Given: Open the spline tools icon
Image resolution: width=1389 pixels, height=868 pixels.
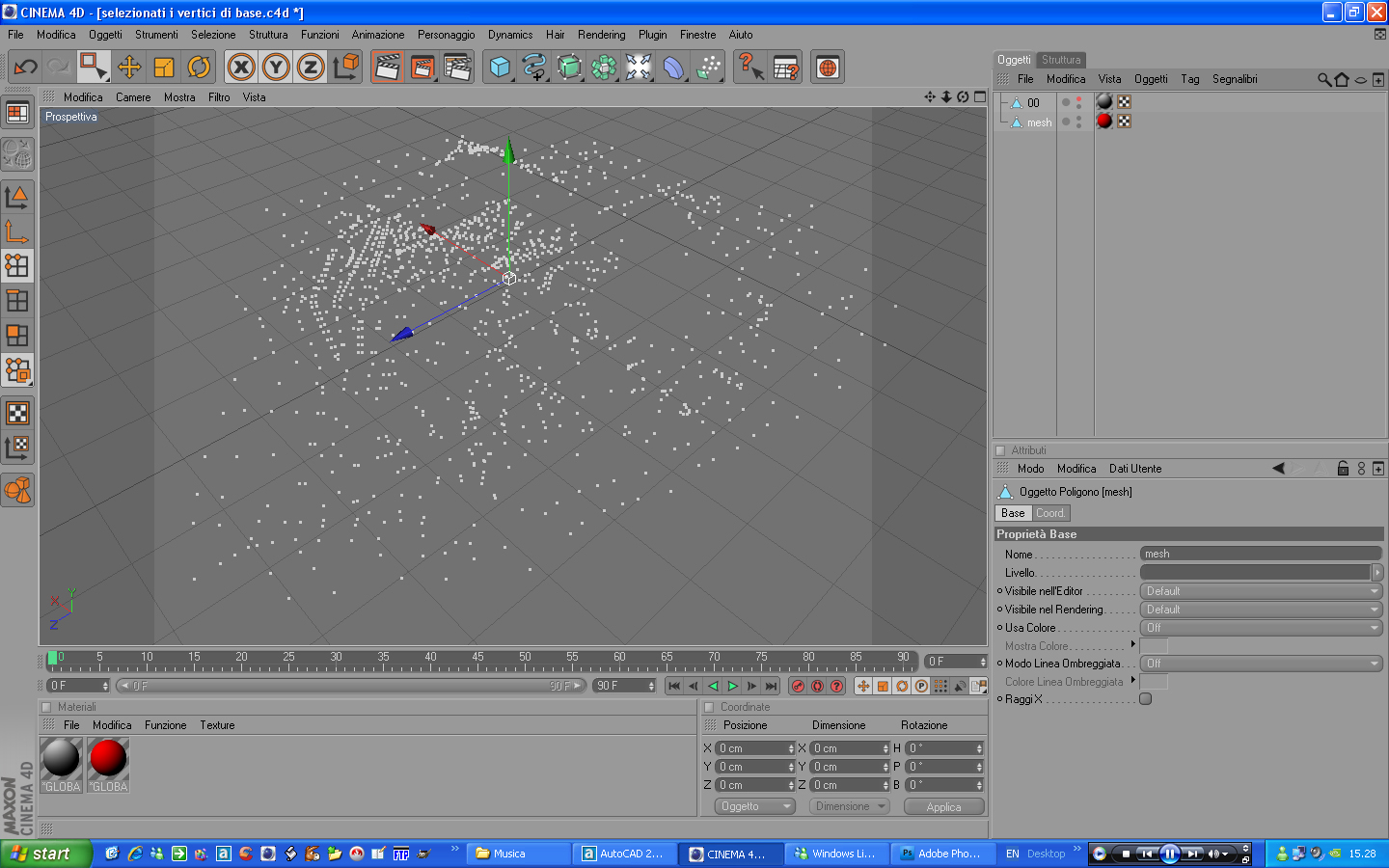Looking at the screenshot, I should pyautogui.click(x=534, y=68).
